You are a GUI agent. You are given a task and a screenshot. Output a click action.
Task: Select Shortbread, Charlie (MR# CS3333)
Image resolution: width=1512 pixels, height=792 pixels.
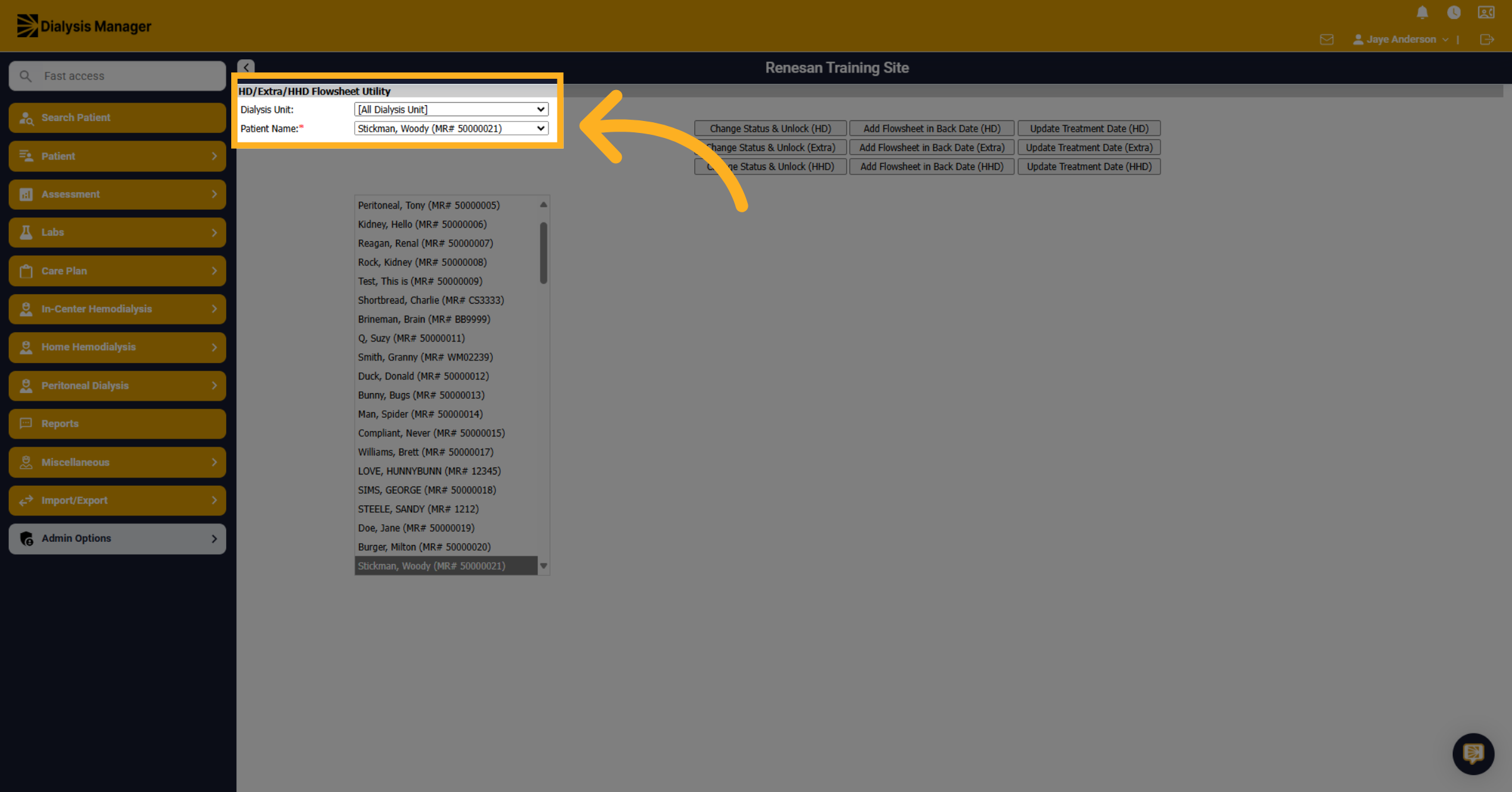pyautogui.click(x=446, y=301)
